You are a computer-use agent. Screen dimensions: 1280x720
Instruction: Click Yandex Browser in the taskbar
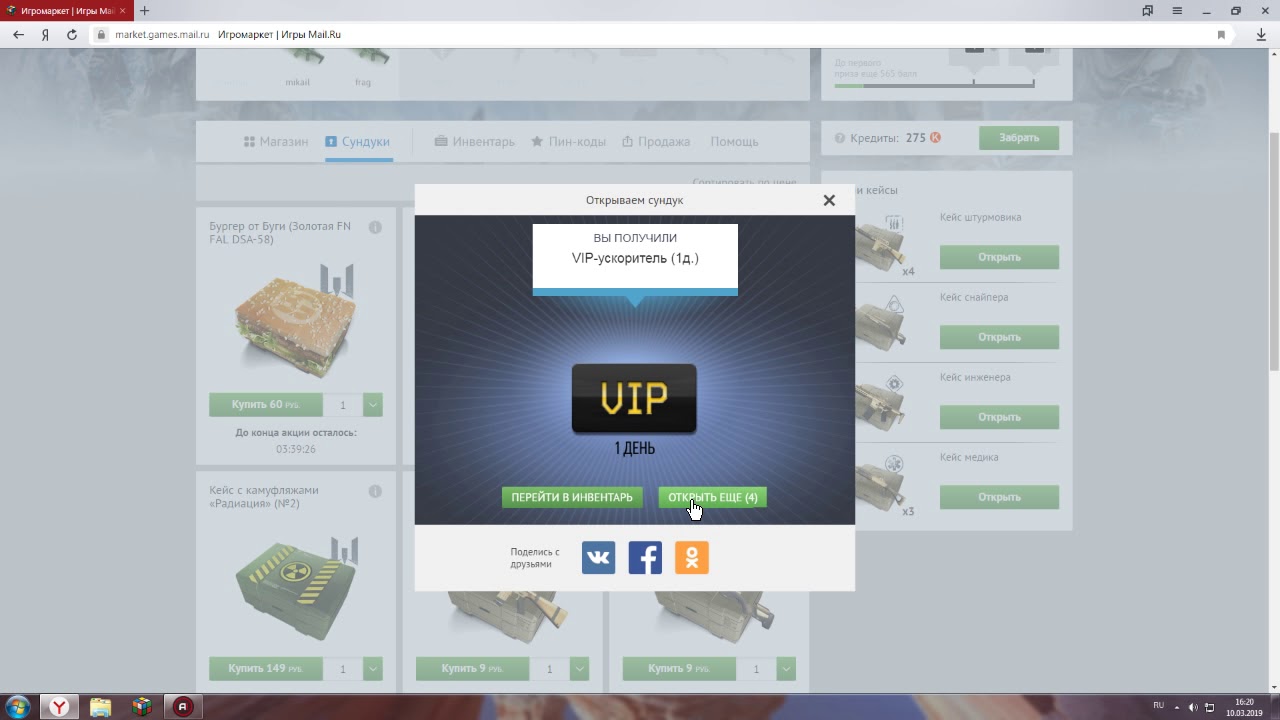tap(60, 707)
